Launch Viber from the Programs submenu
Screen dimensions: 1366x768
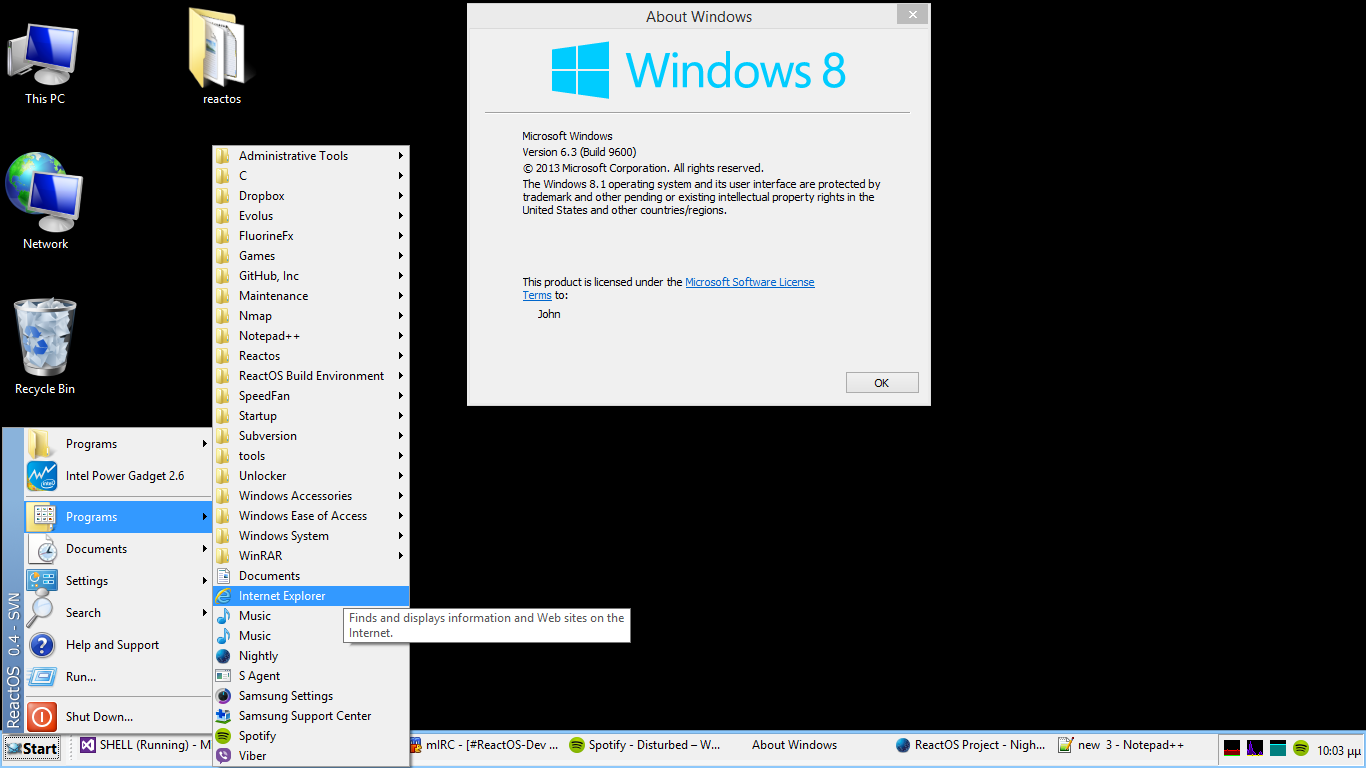click(311, 756)
